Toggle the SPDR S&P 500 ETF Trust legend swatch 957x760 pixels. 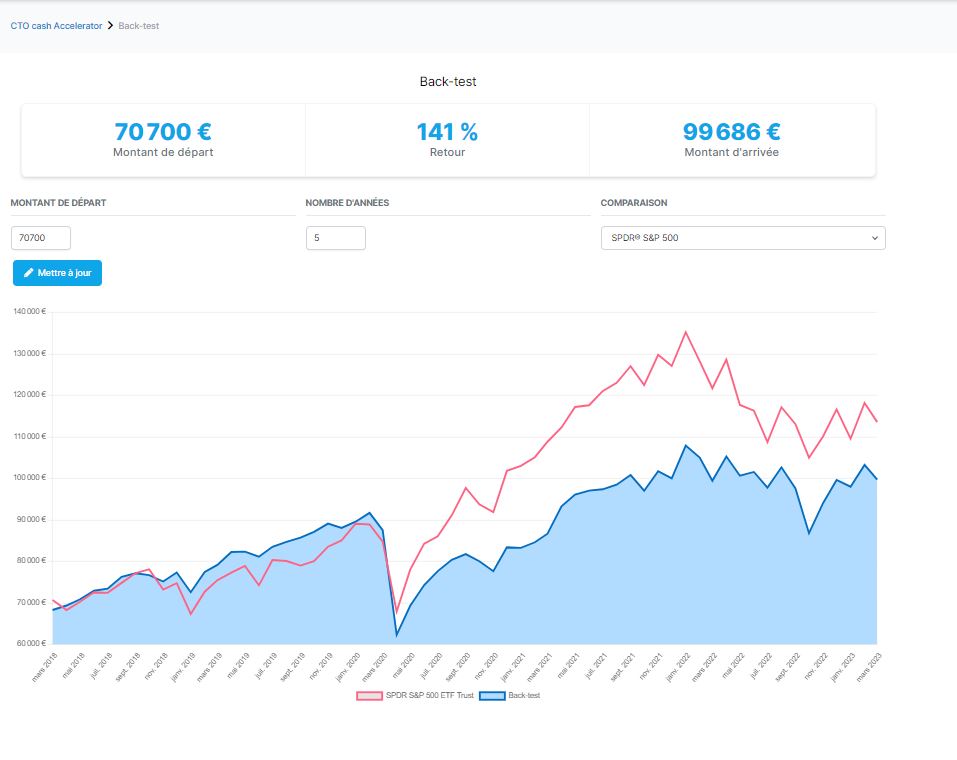[x=369, y=695]
